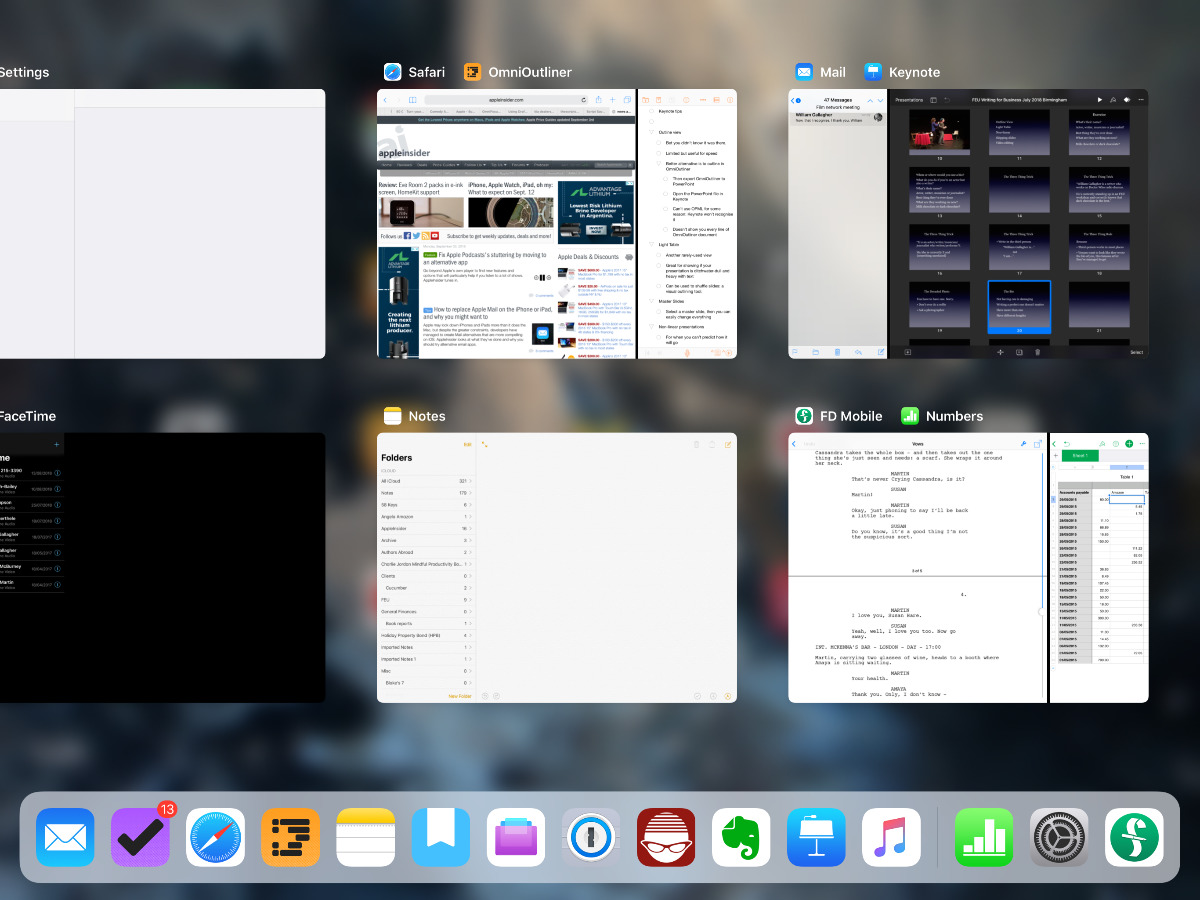Open Keynote podium icon in dock
The width and height of the screenshot is (1200, 900).
(x=816, y=837)
